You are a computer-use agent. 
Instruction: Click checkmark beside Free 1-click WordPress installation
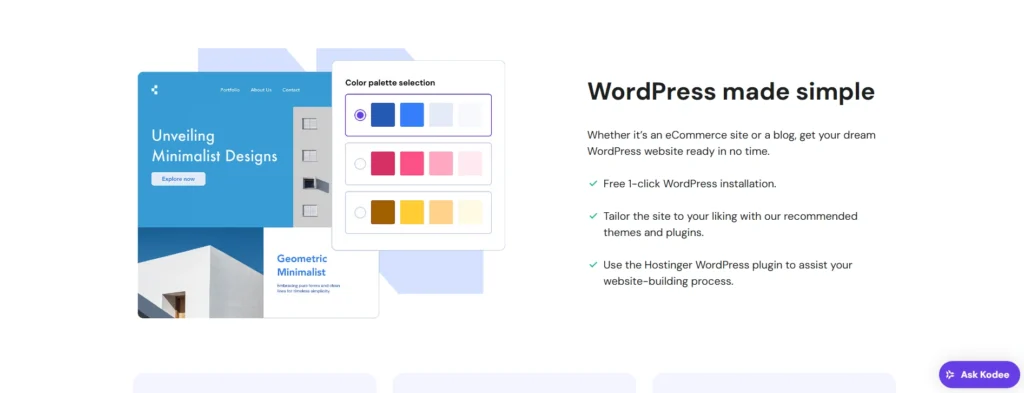tap(593, 184)
